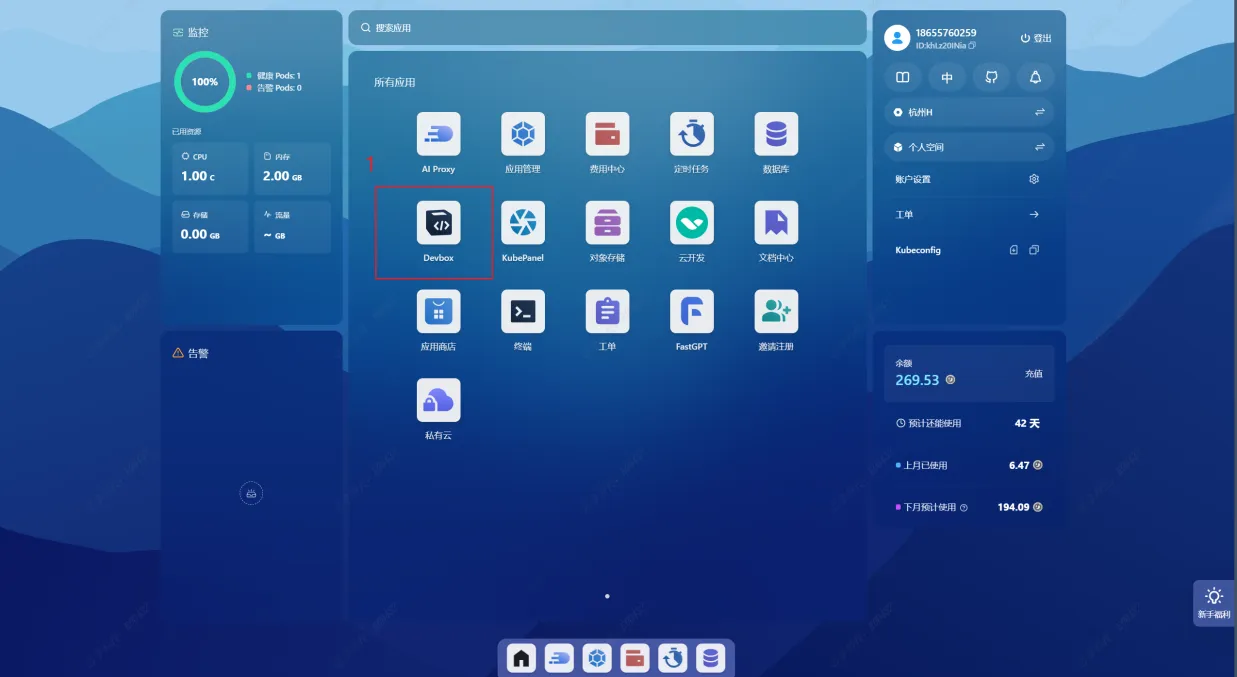Viewport: 1237px width, 677px height.
Task: Switch region via the 杭州H selector
Action: pyautogui.click(x=969, y=112)
